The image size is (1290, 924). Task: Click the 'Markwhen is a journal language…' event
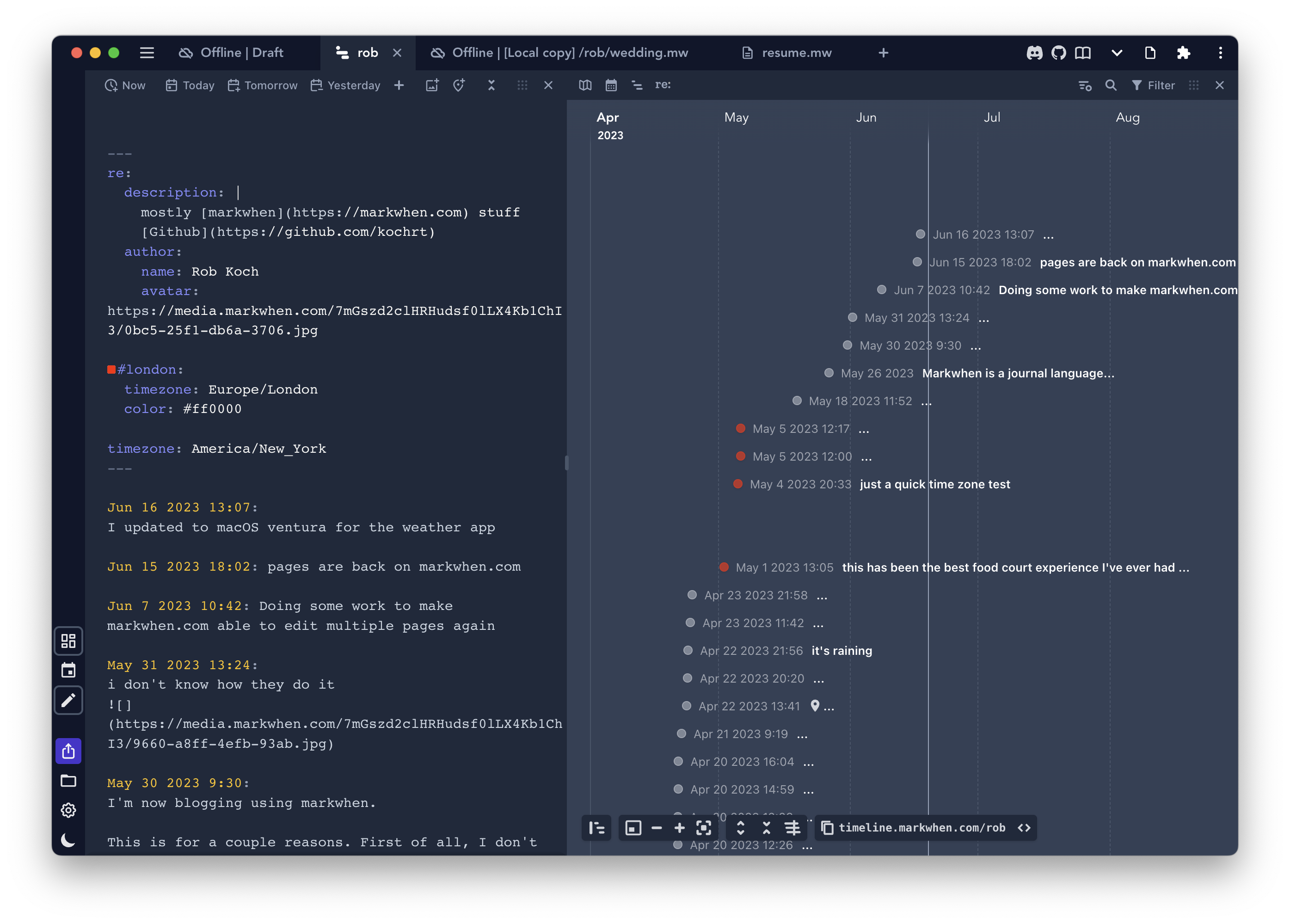[x=1018, y=373]
